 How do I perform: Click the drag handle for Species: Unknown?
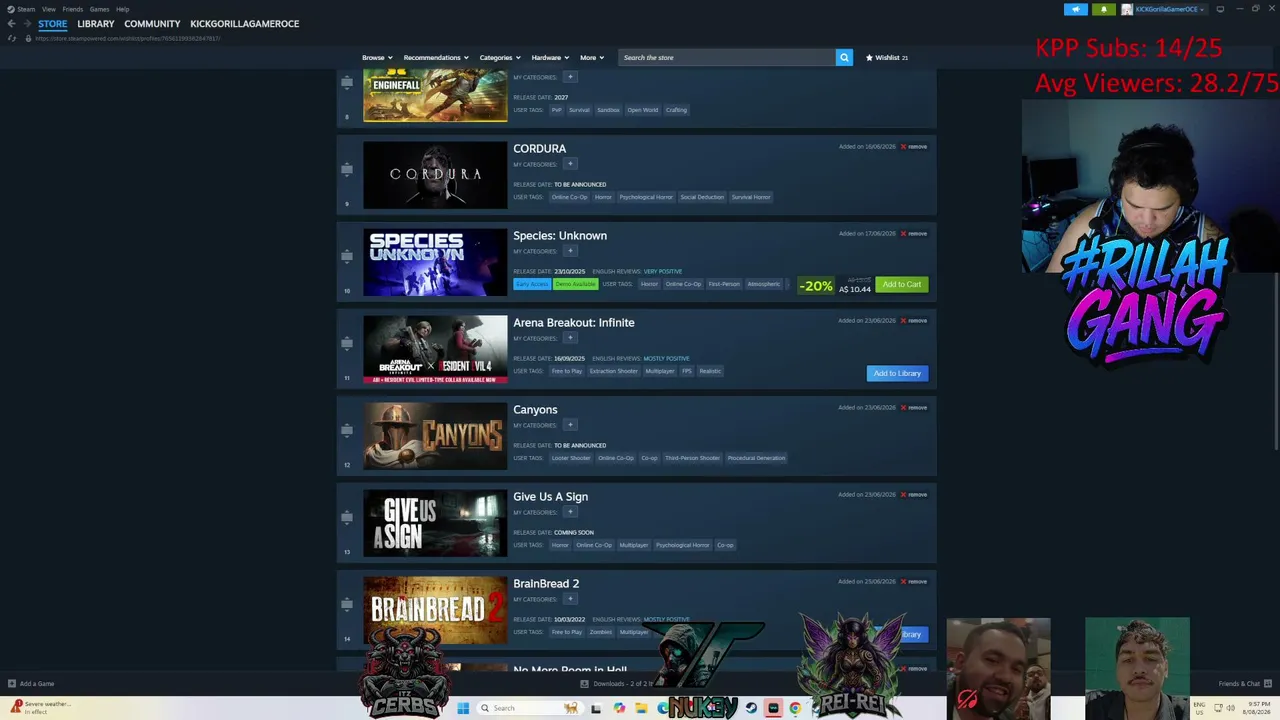tap(347, 256)
